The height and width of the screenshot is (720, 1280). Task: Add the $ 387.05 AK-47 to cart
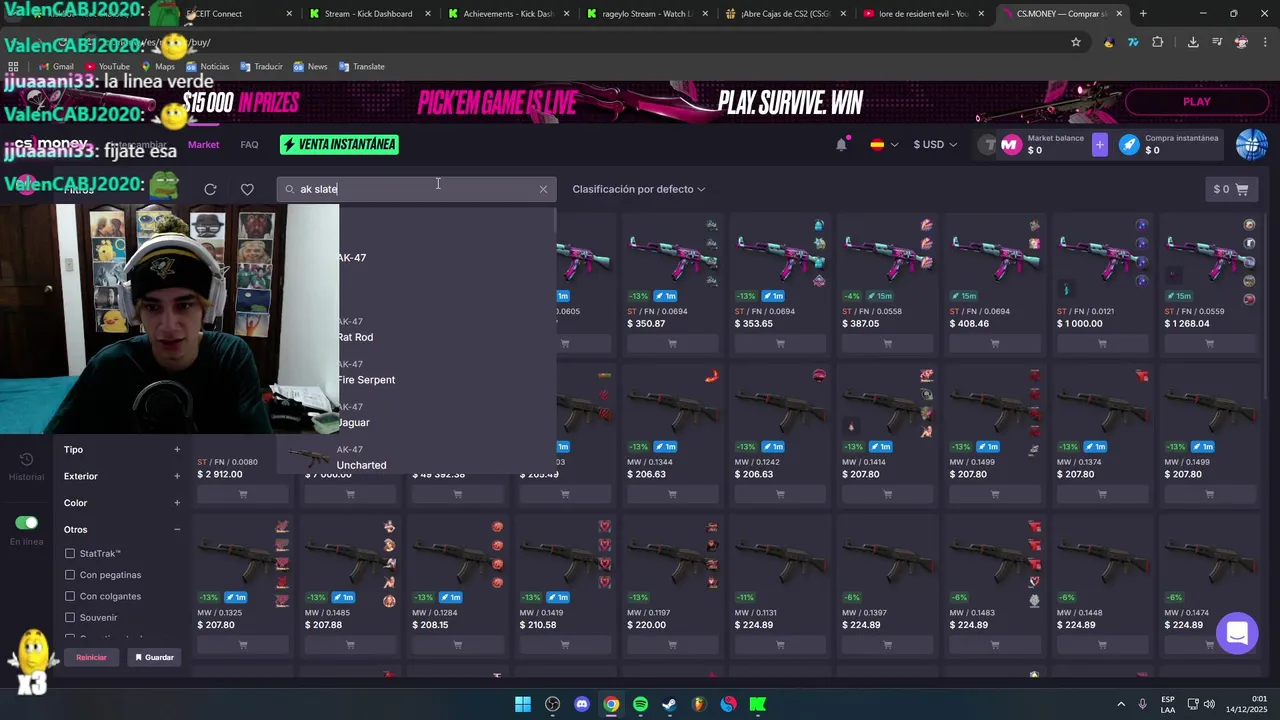click(x=887, y=344)
